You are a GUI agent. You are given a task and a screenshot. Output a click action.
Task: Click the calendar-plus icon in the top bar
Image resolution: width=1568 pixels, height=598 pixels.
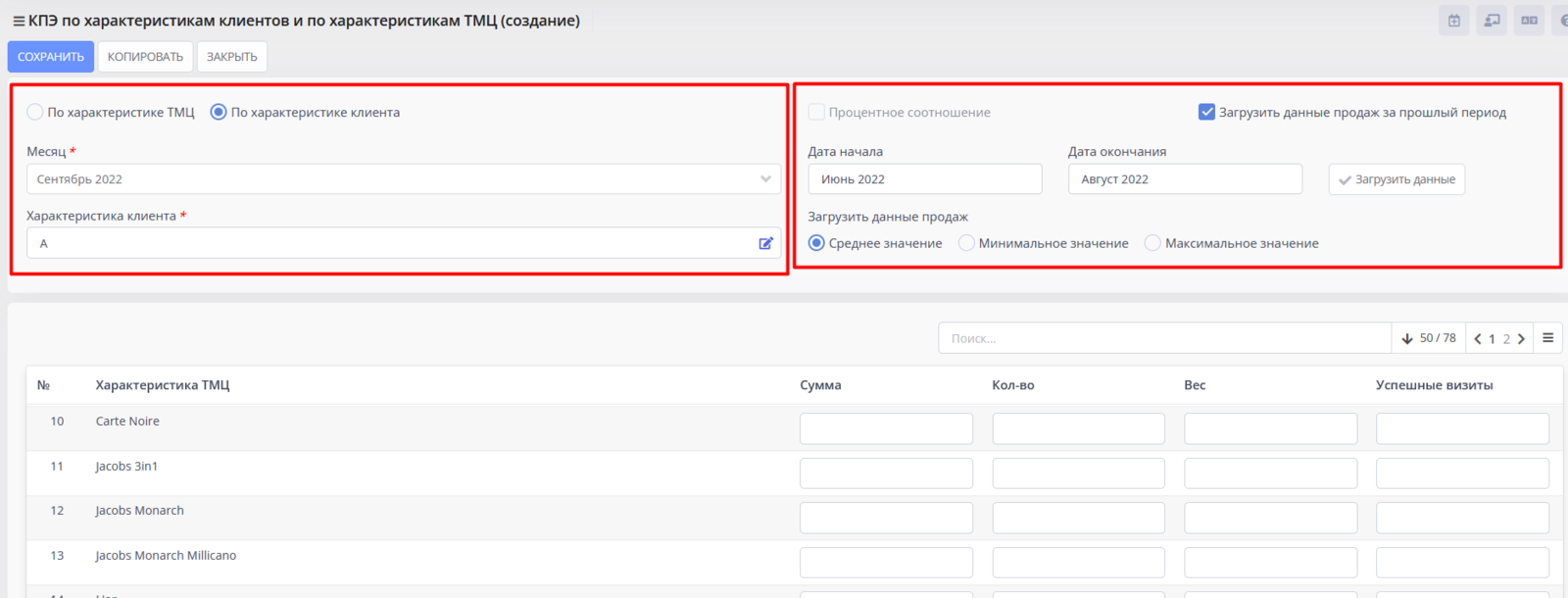coord(1454,21)
